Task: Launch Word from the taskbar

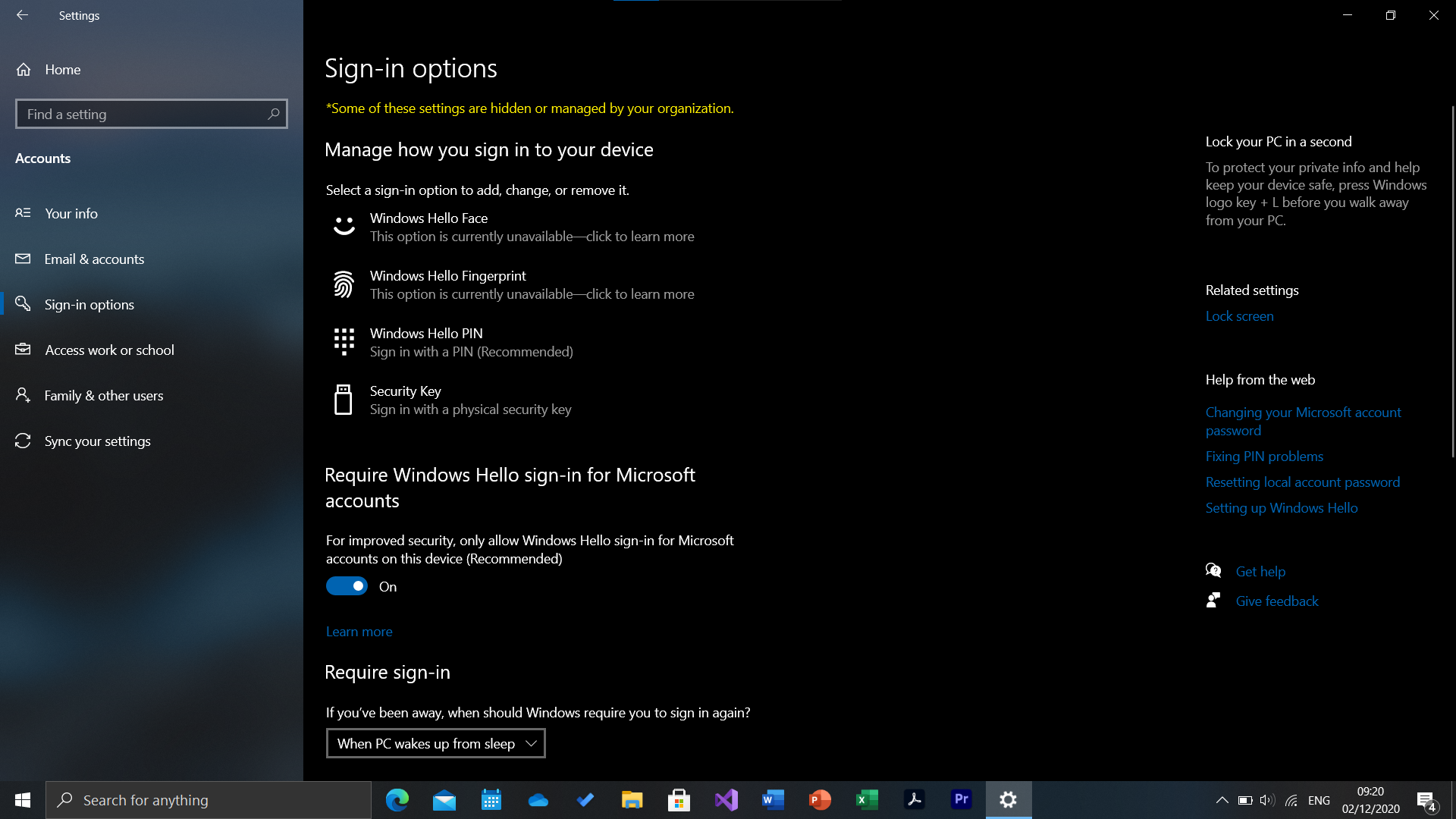Action: click(773, 800)
